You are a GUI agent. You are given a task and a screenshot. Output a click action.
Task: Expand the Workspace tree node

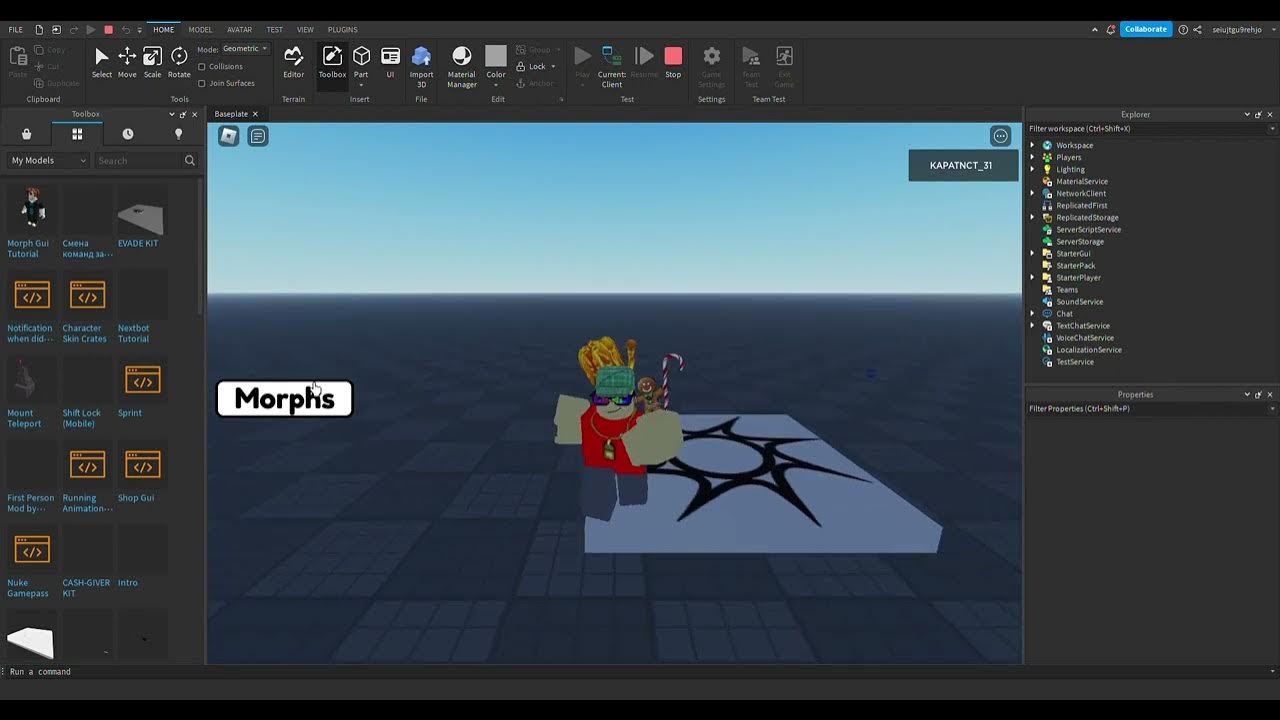pyautogui.click(x=1033, y=145)
